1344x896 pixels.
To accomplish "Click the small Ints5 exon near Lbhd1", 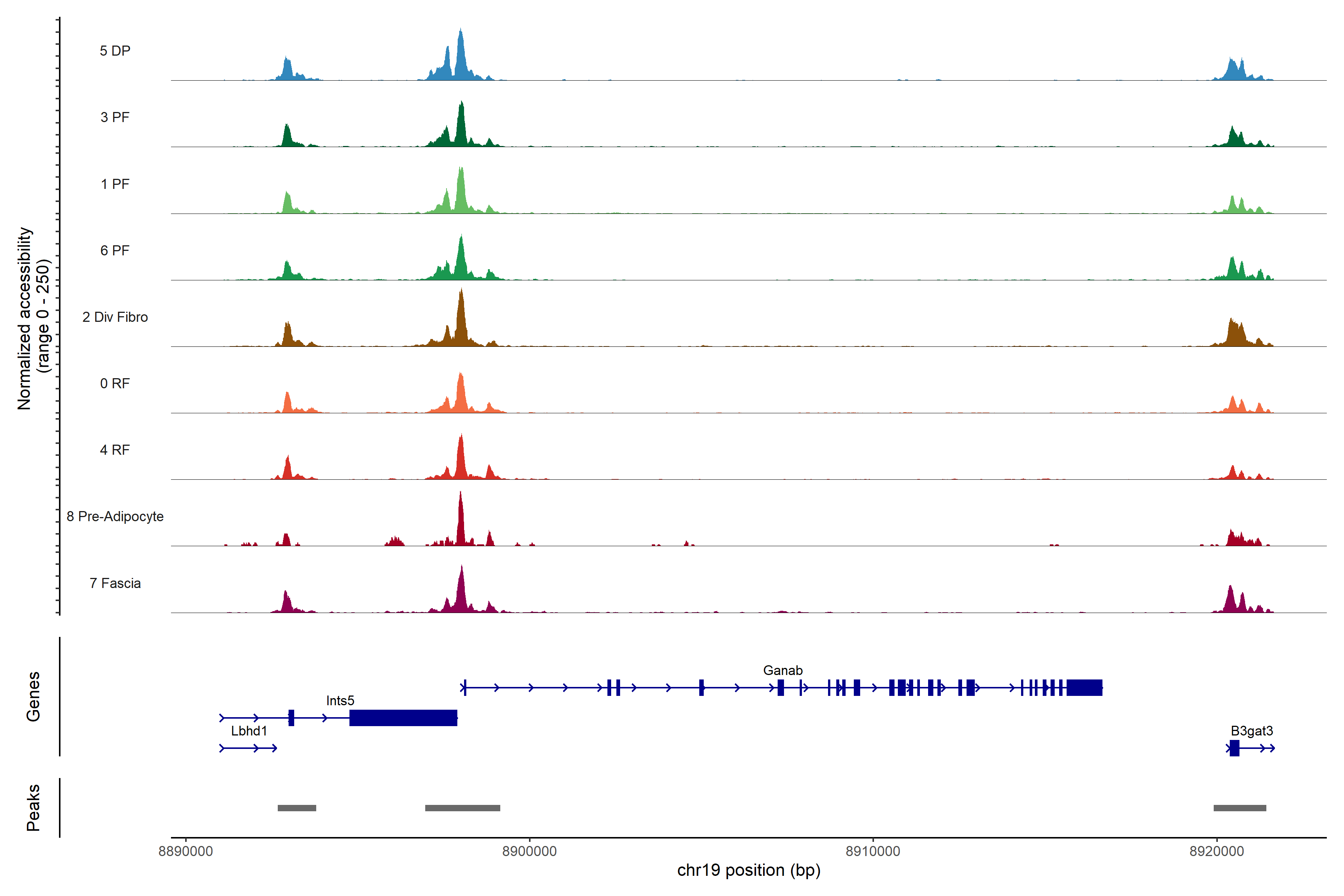I will tap(292, 718).
